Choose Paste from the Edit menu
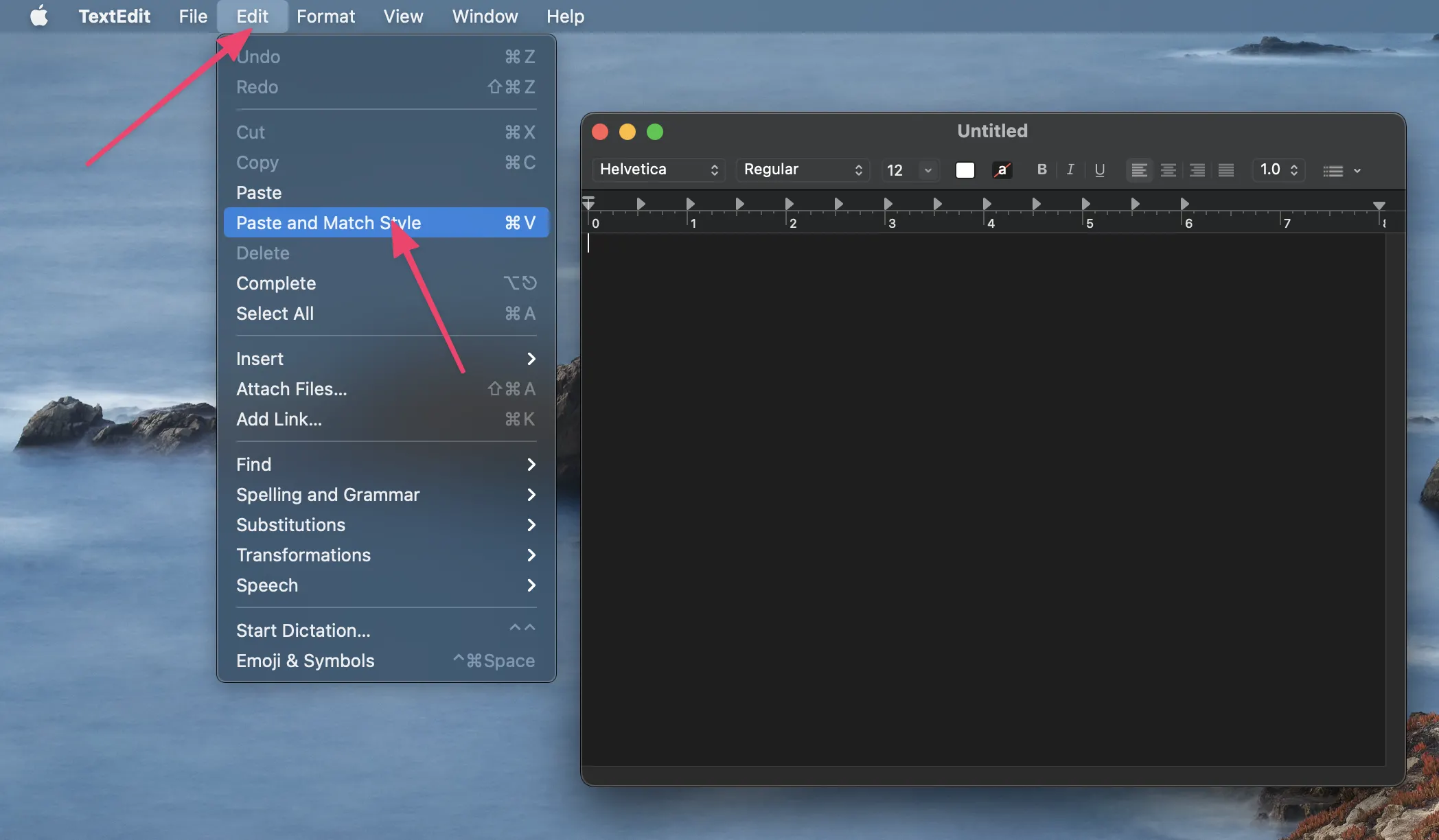Image resolution: width=1439 pixels, height=840 pixels. coord(386,193)
